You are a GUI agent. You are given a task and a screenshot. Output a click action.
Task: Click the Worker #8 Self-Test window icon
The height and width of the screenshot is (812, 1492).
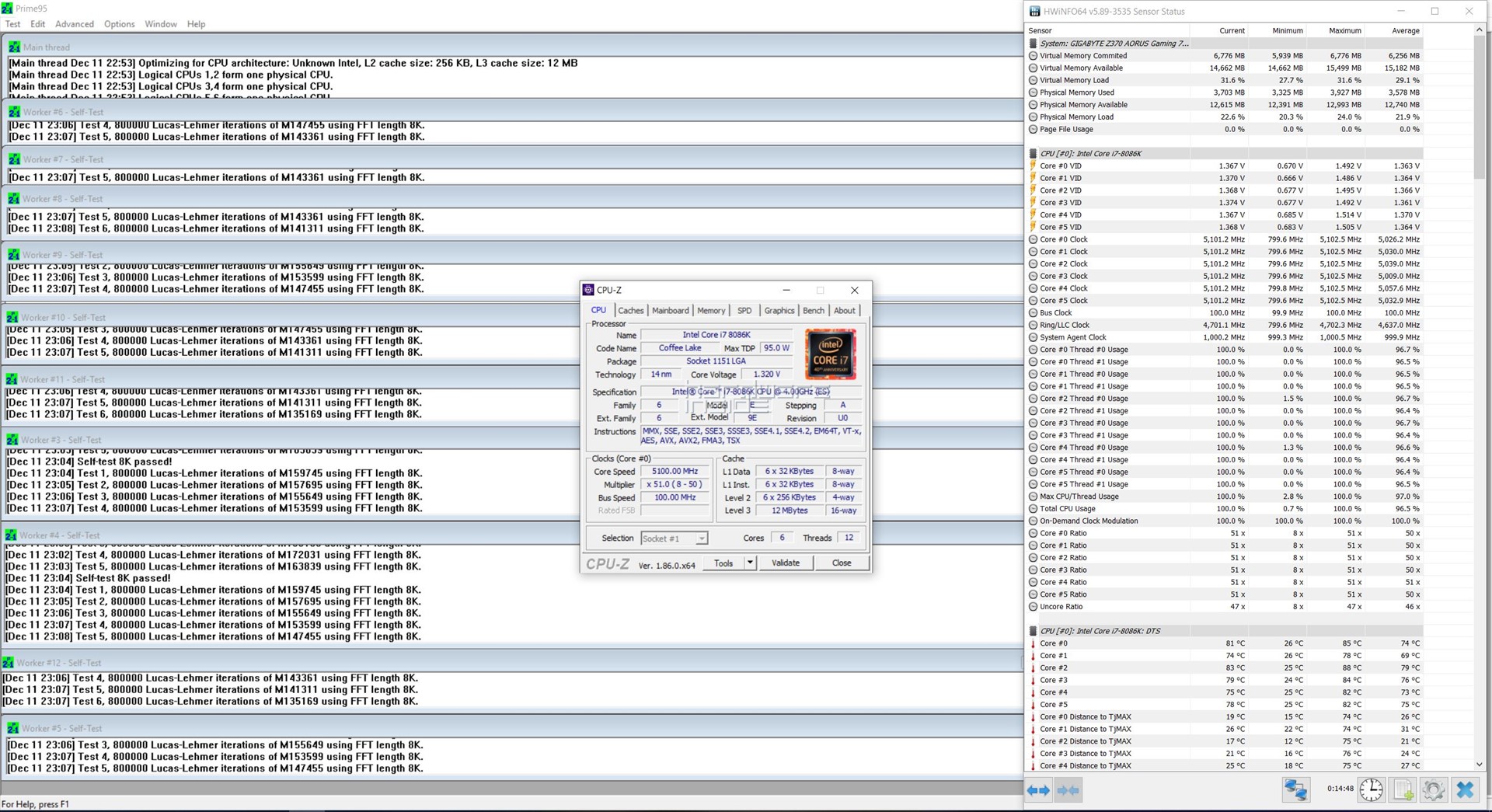(14, 199)
